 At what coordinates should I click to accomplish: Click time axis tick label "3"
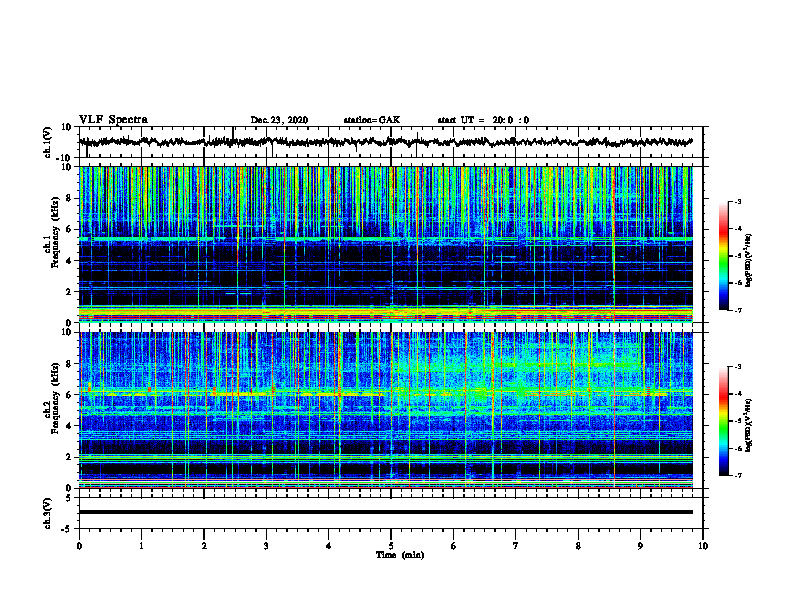coord(266,546)
